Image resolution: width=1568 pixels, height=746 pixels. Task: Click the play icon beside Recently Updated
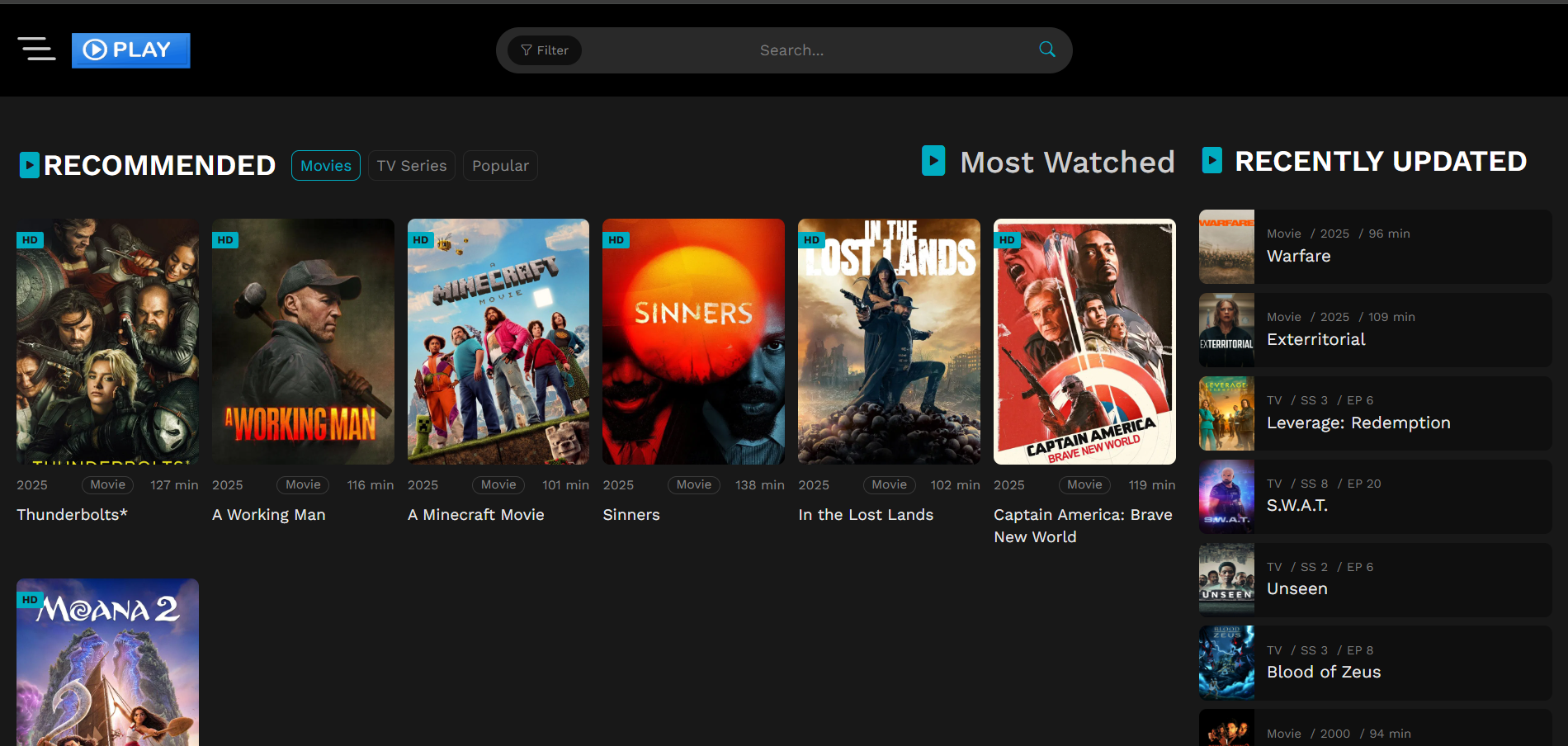pos(1211,160)
